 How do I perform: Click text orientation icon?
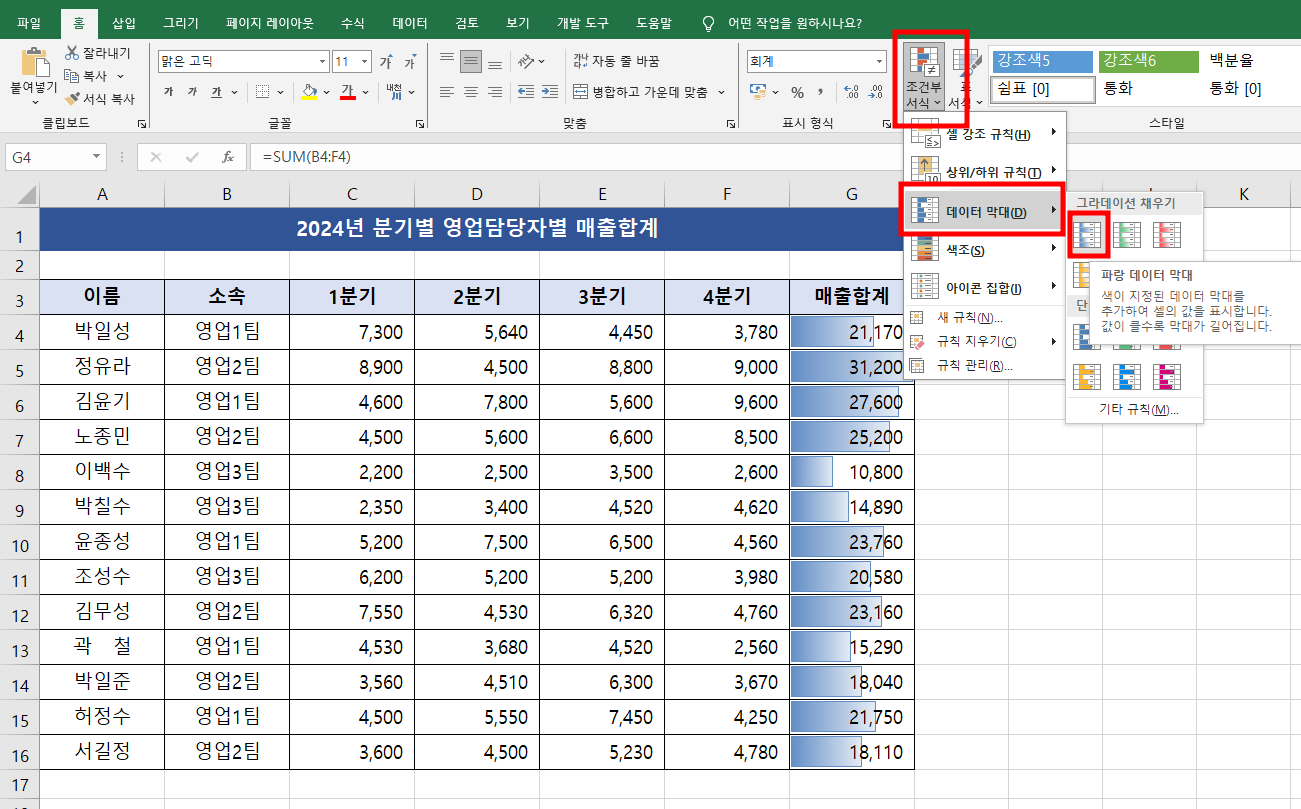pos(525,61)
